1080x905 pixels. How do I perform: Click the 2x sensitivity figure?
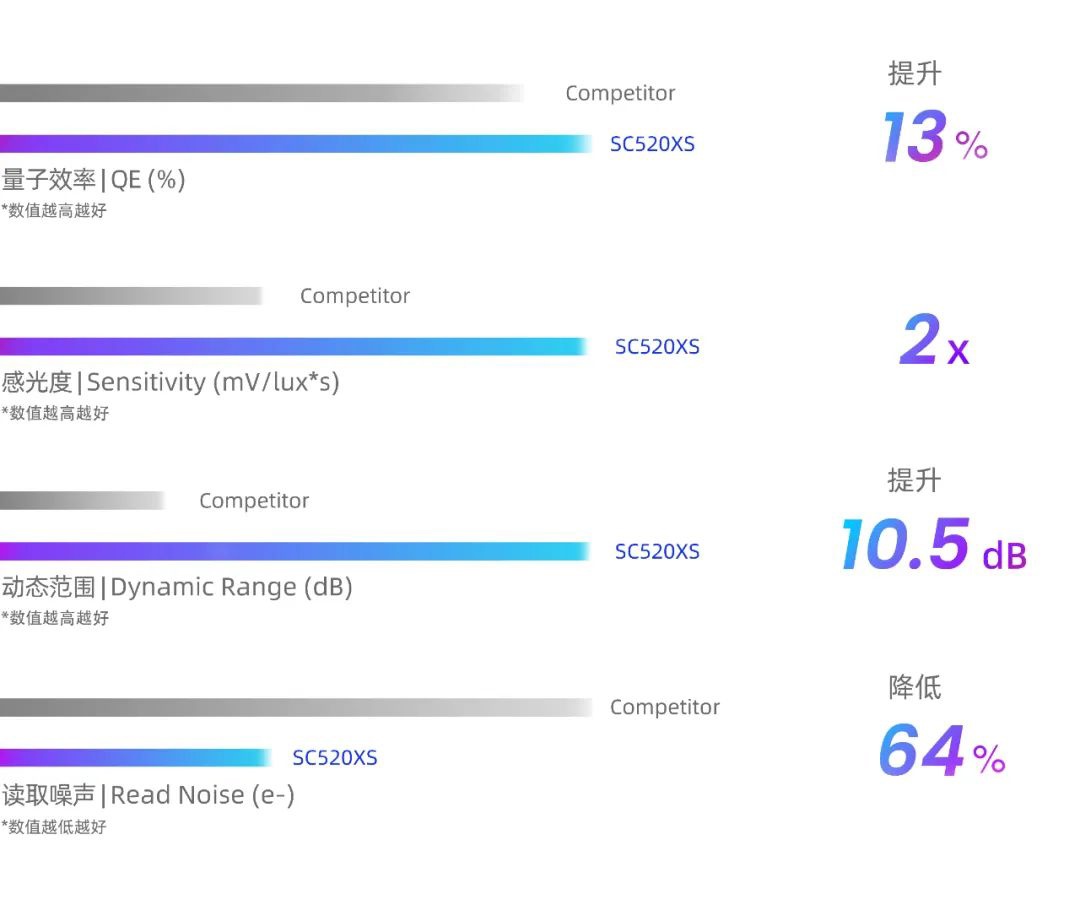coord(935,340)
